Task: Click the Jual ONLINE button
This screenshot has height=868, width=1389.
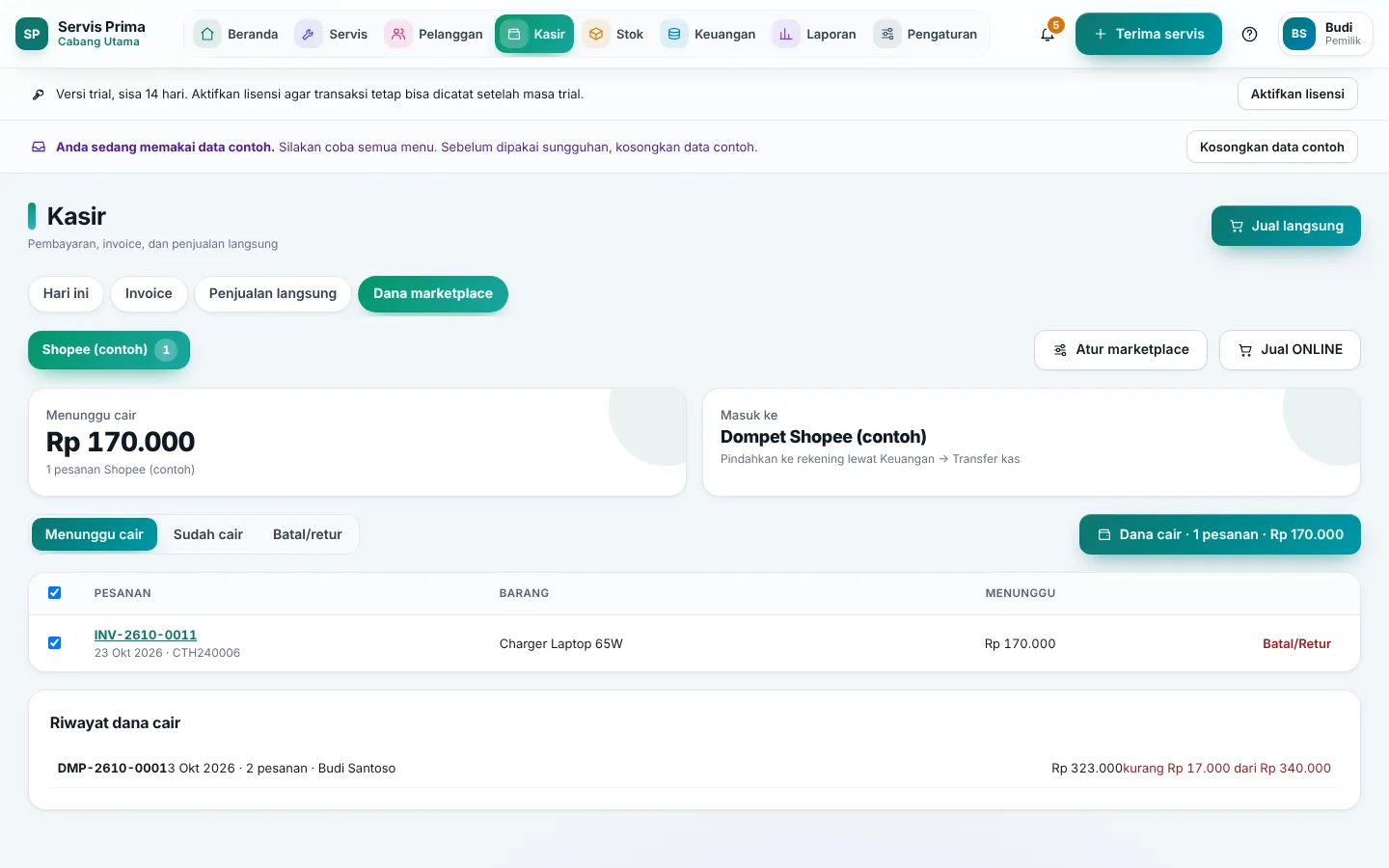Action: pyautogui.click(x=1290, y=350)
